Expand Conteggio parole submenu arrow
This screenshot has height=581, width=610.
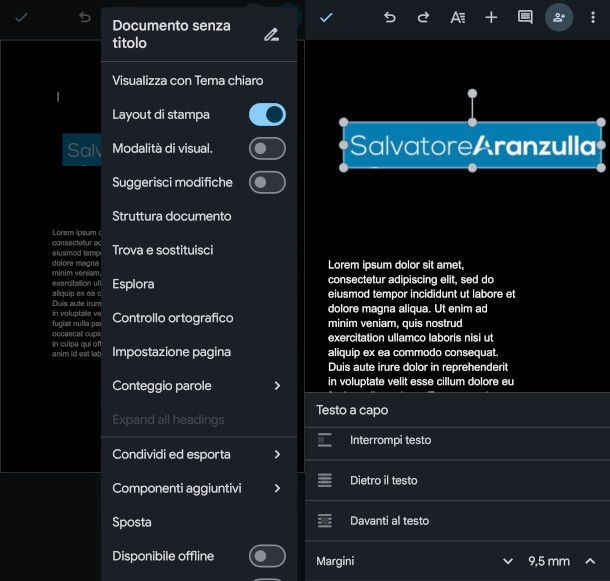coord(277,386)
